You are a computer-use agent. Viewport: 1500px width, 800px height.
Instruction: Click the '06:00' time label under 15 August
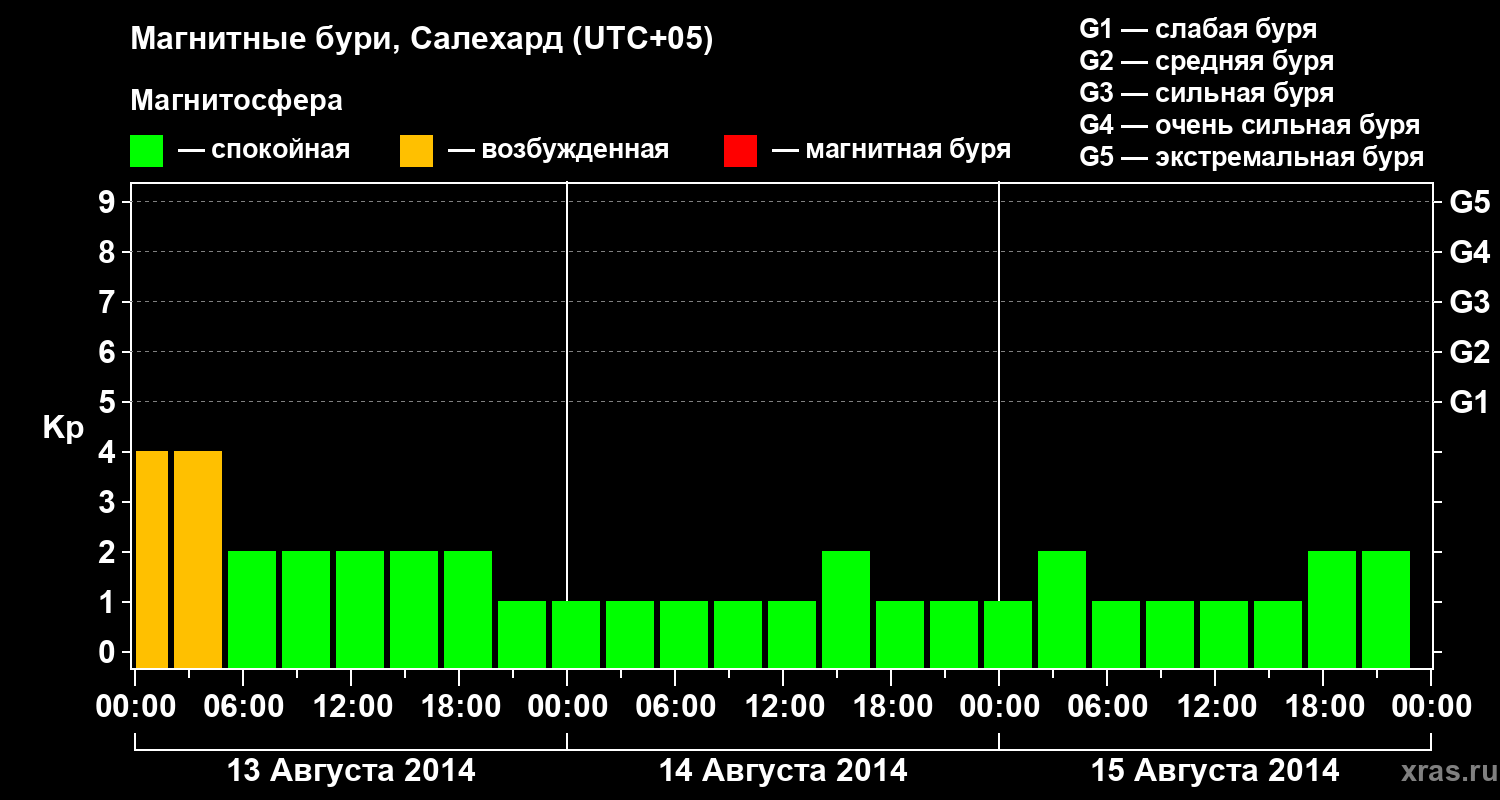tap(1107, 707)
